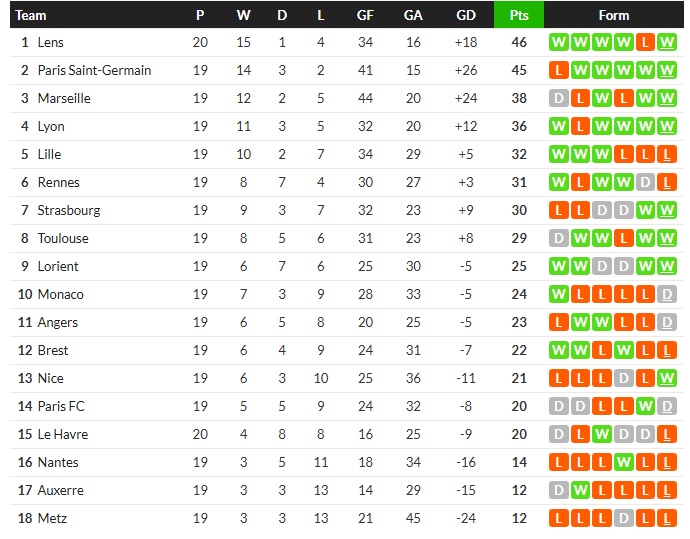690x539 pixels.
Task: Open the Paris Saint-Germain team page
Action: coord(94,71)
